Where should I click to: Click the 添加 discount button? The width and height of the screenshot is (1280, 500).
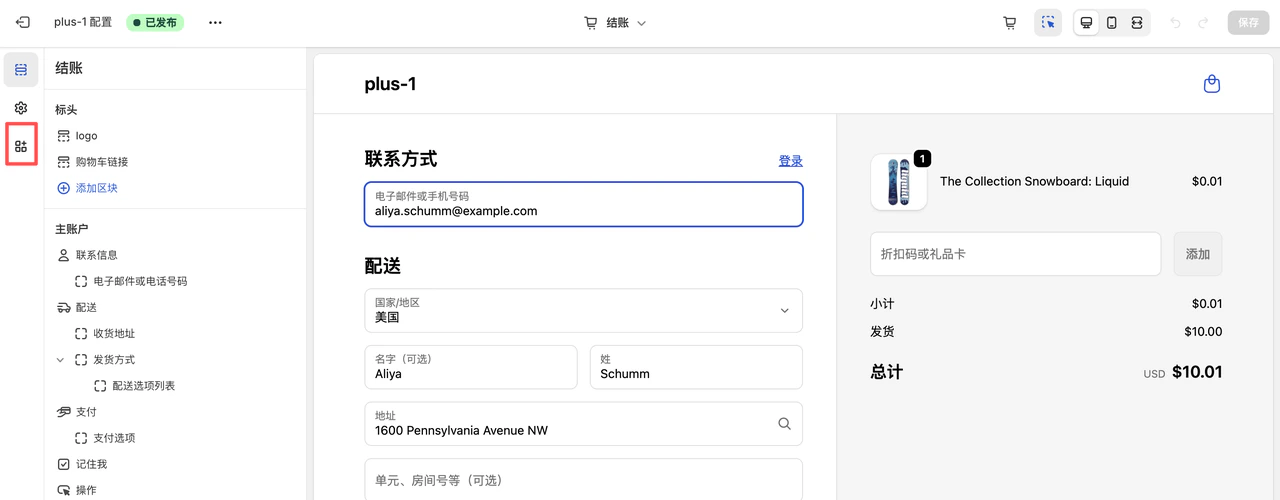point(1198,254)
